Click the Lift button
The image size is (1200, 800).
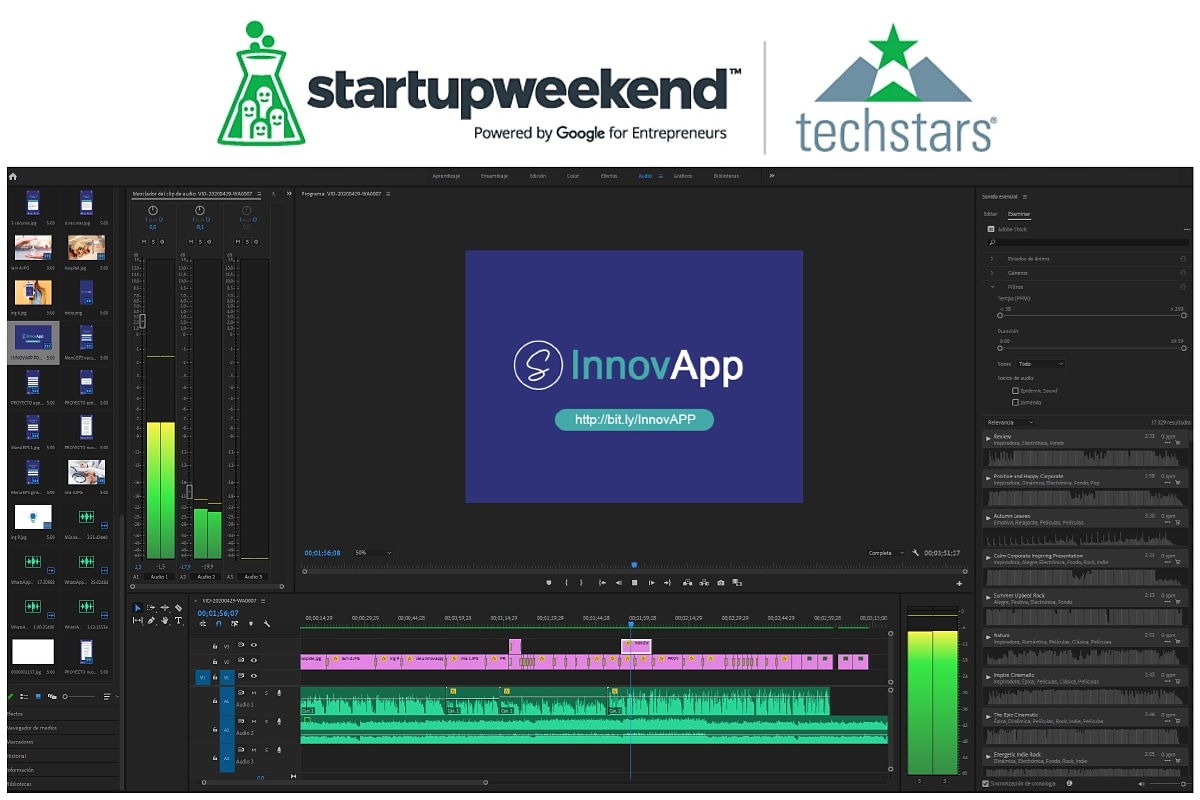pos(687,583)
